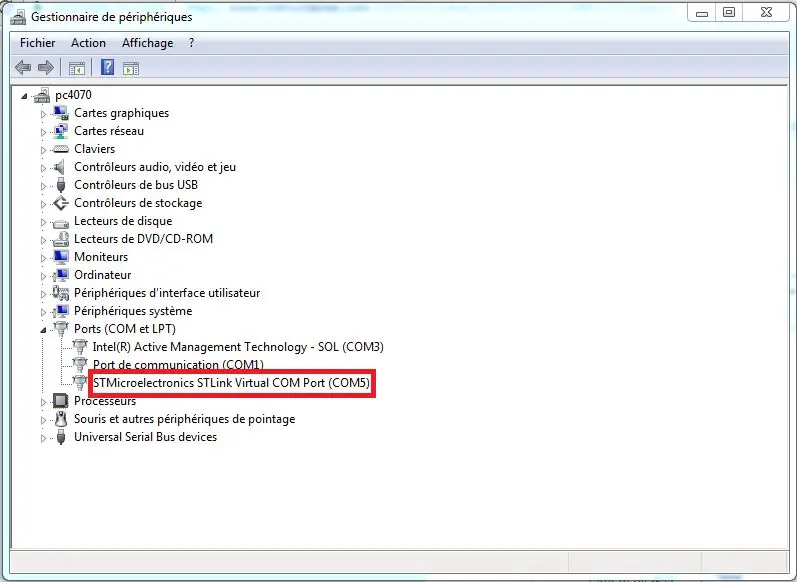
Task: Show or hide console tree toolbar icon
Action: point(77,68)
